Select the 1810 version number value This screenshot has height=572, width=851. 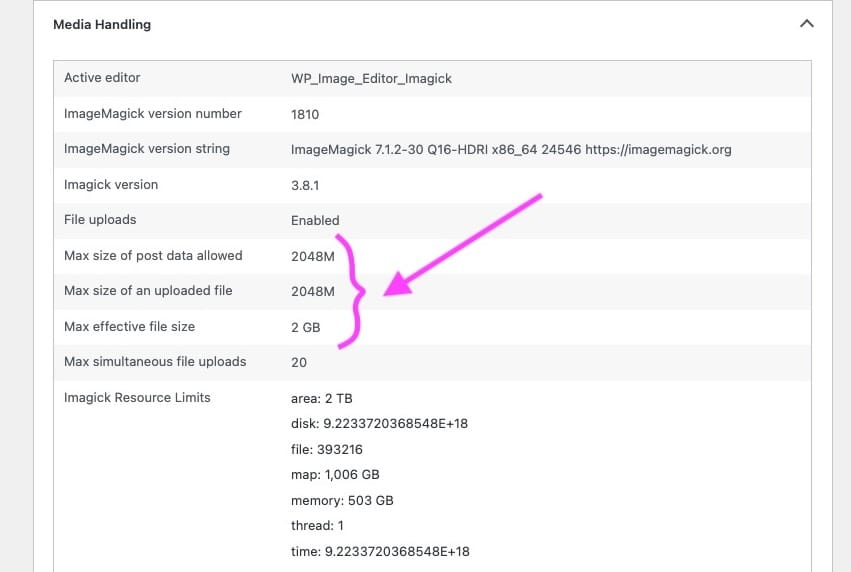(304, 115)
